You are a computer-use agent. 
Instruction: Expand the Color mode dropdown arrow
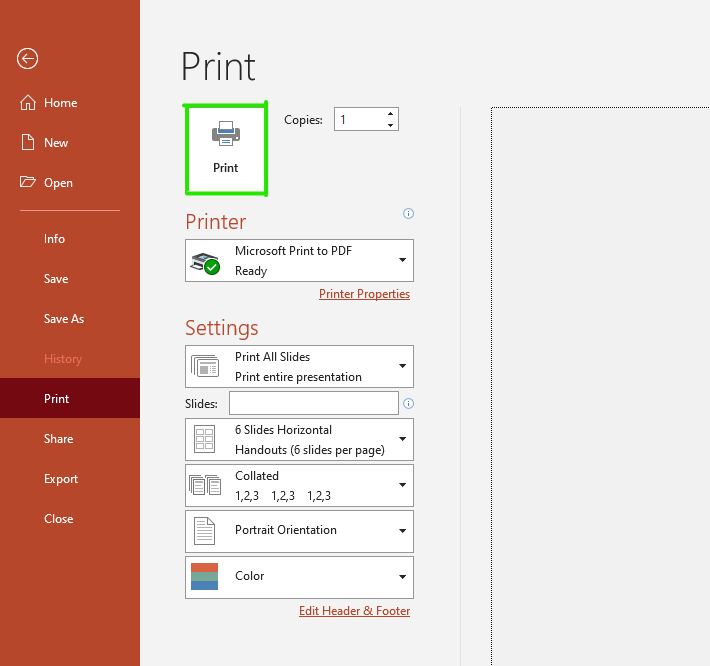tap(402, 577)
